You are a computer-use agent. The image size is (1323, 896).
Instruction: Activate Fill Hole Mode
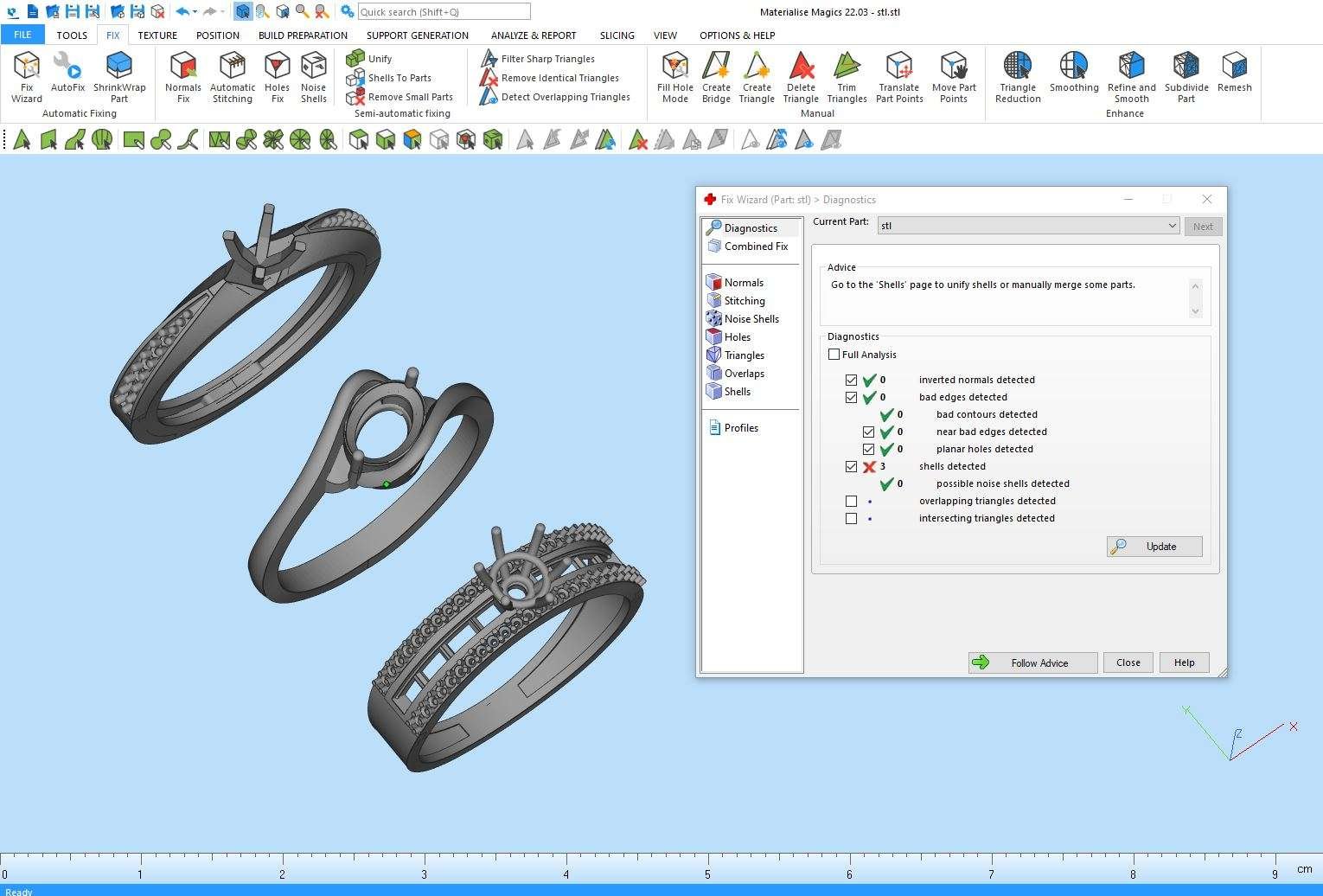[674, 76]
